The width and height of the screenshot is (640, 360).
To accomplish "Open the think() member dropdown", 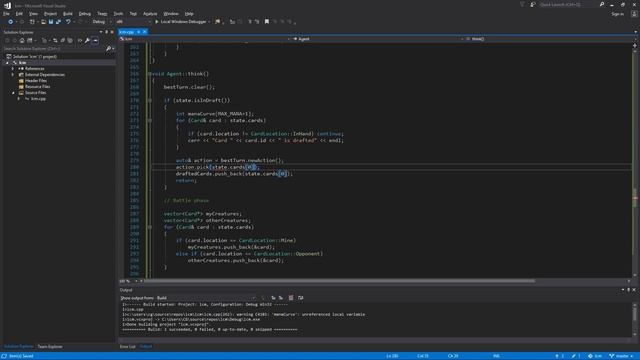I will point(548,39).
